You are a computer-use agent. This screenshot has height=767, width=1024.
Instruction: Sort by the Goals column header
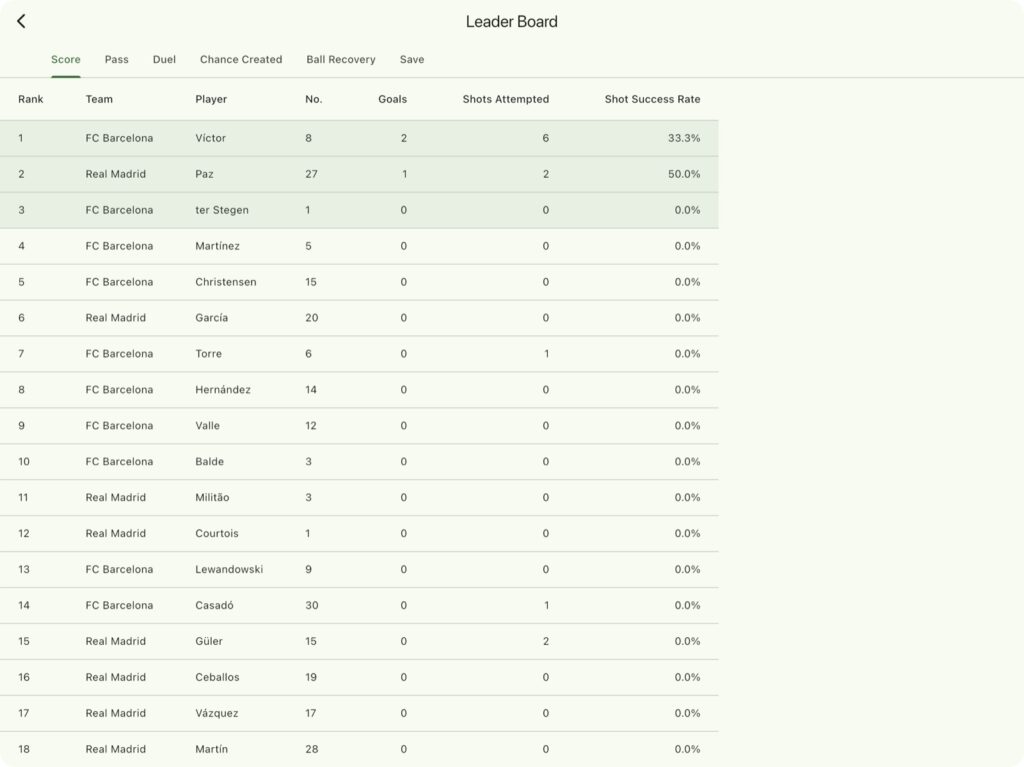pos(392,99)
